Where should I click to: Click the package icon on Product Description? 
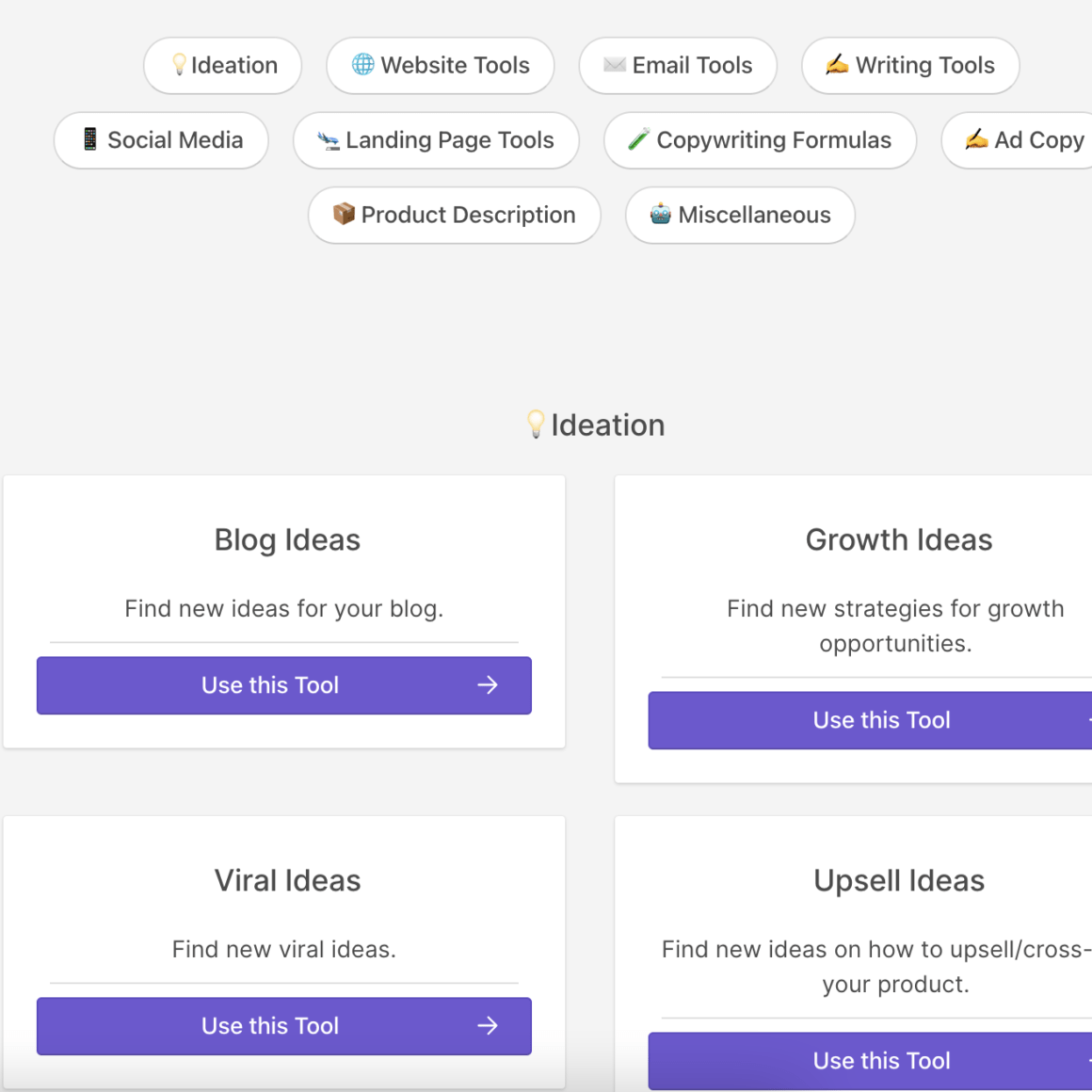tap(345, 214)
